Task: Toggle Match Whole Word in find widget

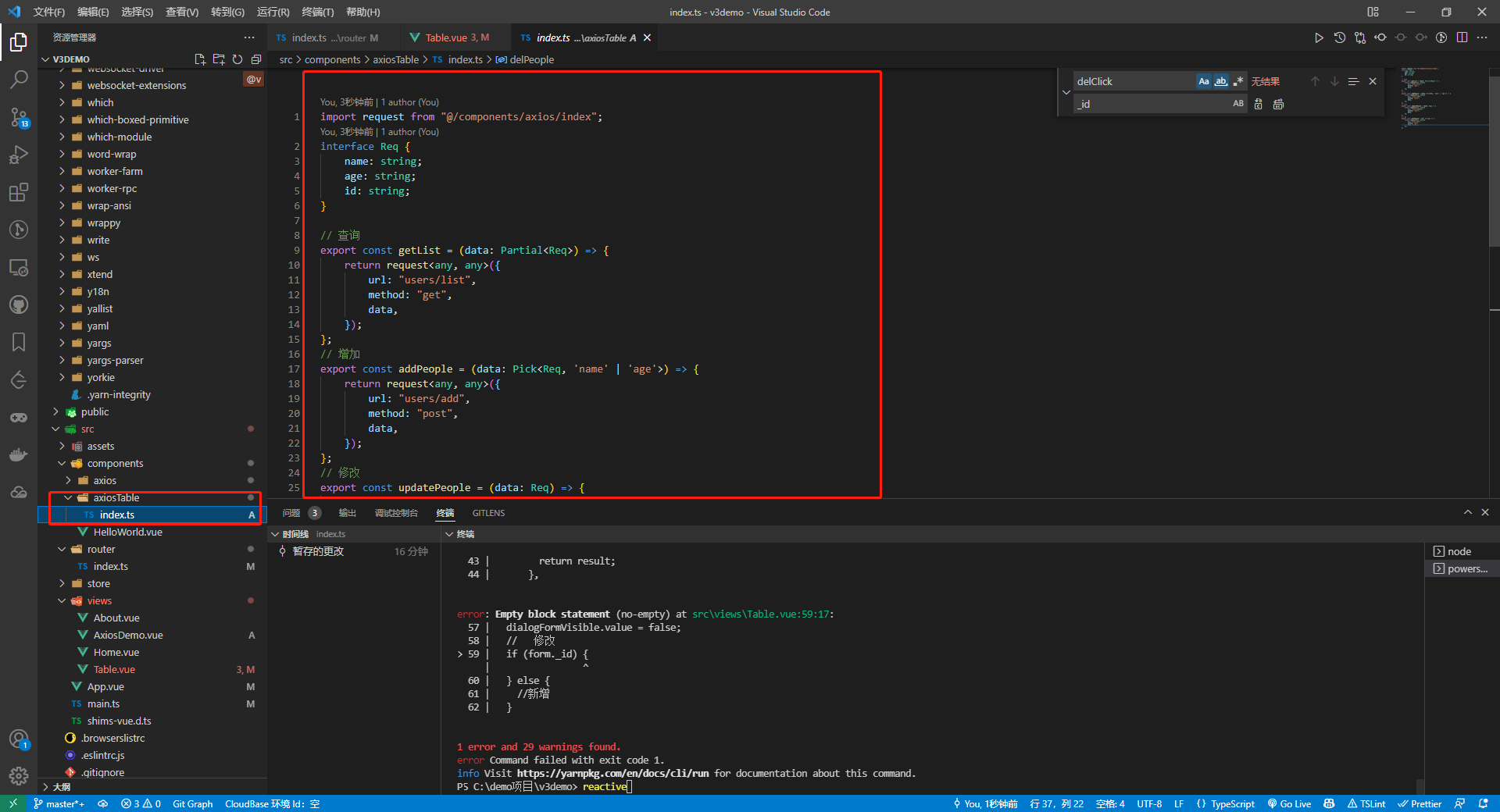Action: (x=1221, y=81)
